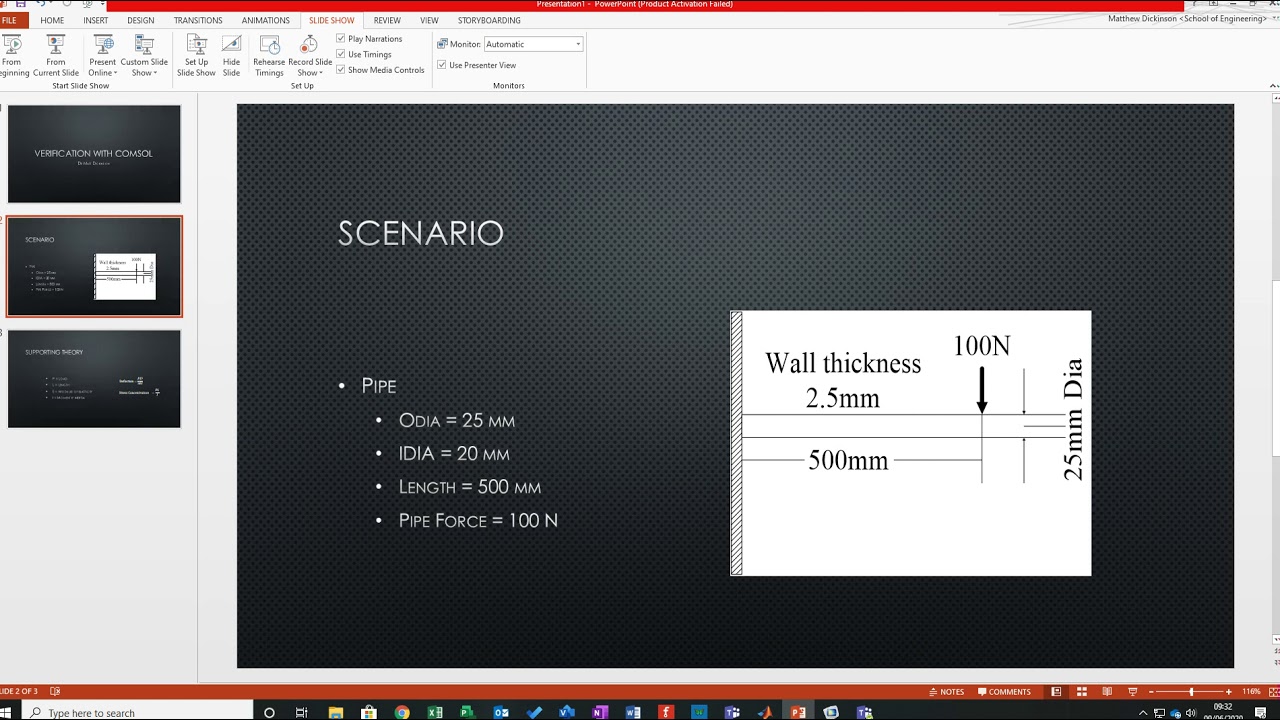Open Word from taskbar
Viewport: 1280px width, 720px height.
633,712
